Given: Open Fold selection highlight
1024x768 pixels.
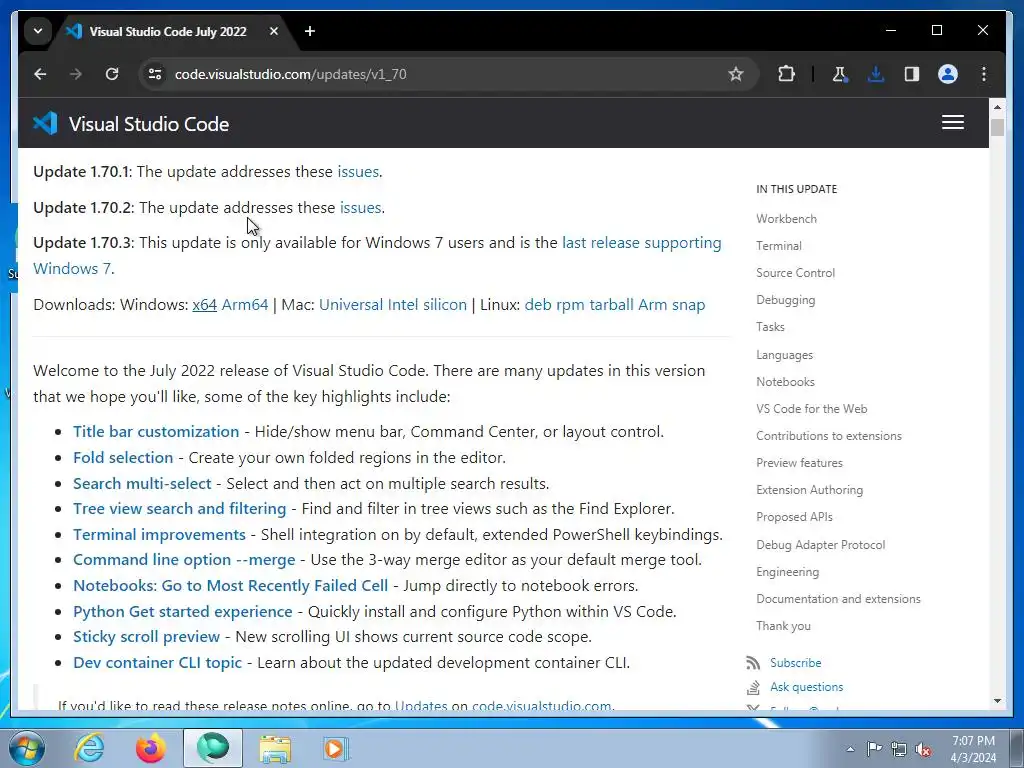Looking at the screenshot, I should click(x=123, y=458).
